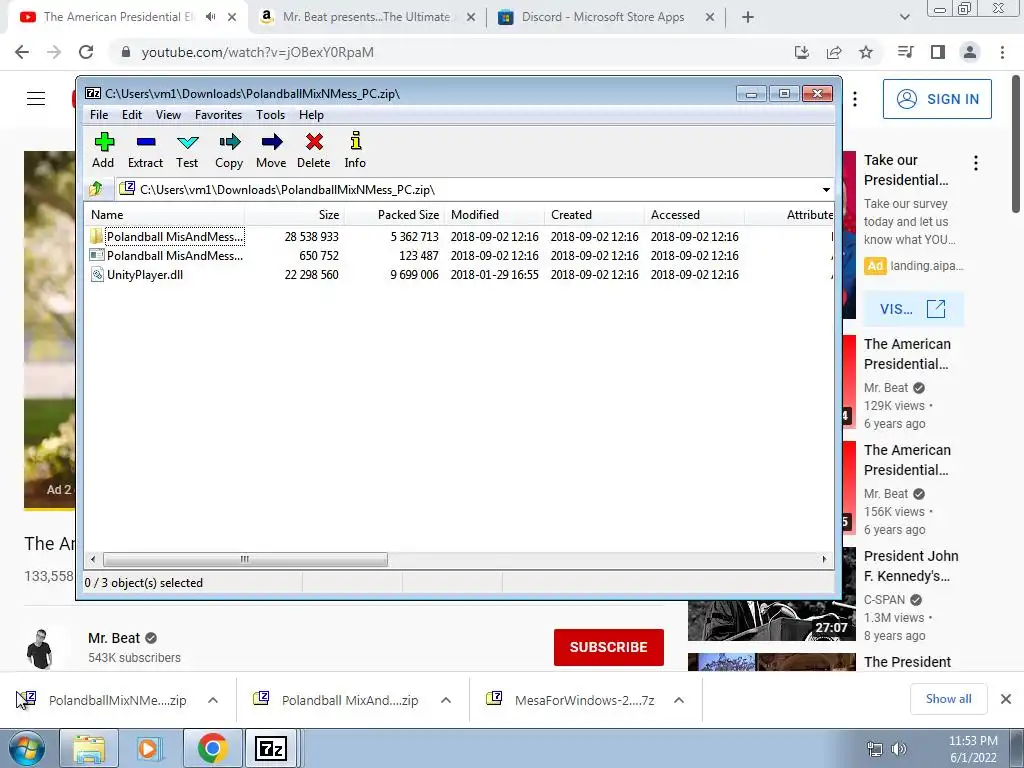The height and width of the screenshot is (768, 1024).
Task: Open the Edit menu in 7-Zip
Action: pos(131,115)
